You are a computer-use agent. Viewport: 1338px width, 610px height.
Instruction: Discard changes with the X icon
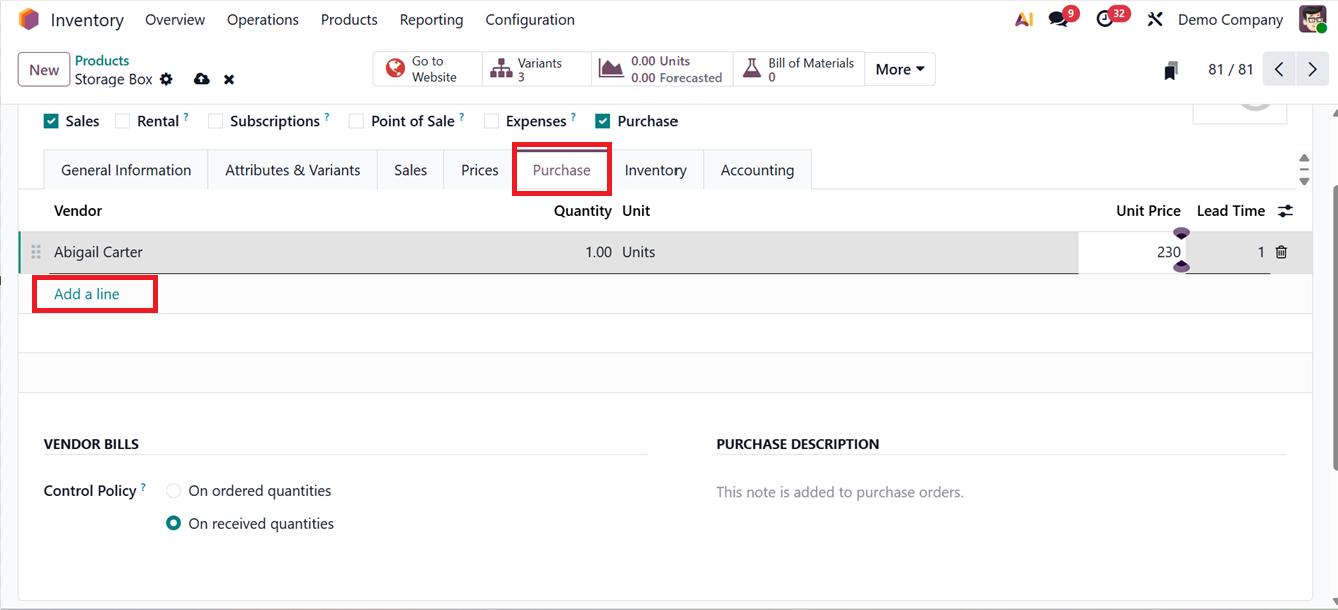pos(229,78)
